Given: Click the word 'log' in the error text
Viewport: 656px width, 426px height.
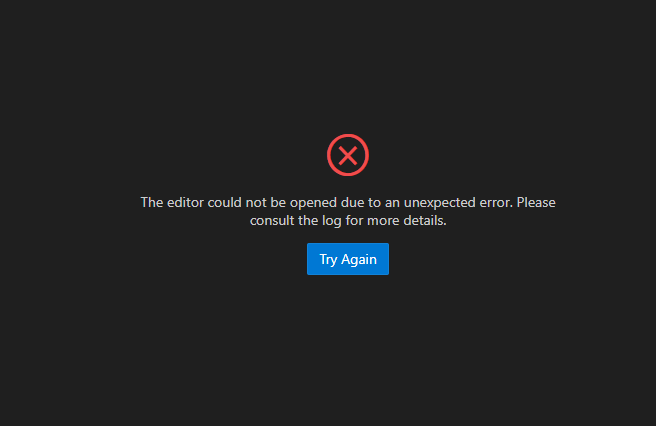Looking at the screenshot, I should tap(331, 221).
